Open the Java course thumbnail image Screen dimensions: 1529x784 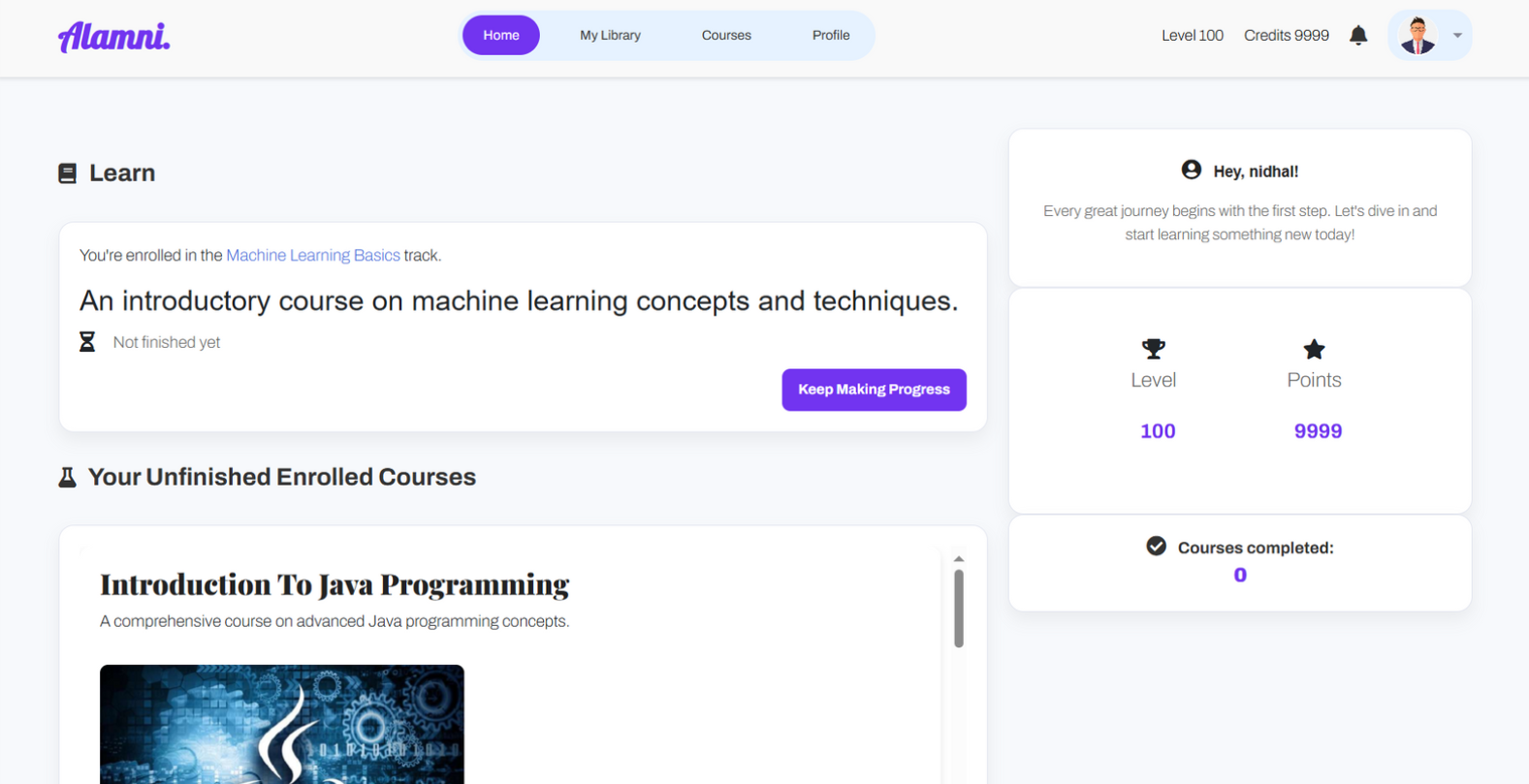[281, 723]
